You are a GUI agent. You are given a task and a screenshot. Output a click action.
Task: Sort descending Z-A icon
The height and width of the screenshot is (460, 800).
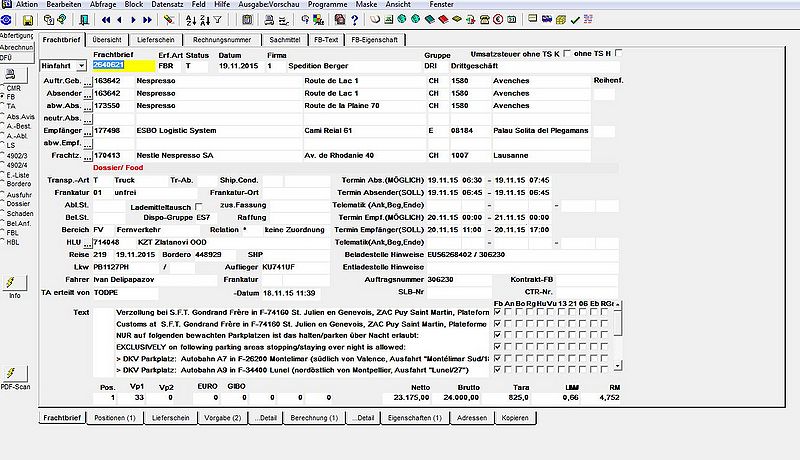click(x=205, y=20)
